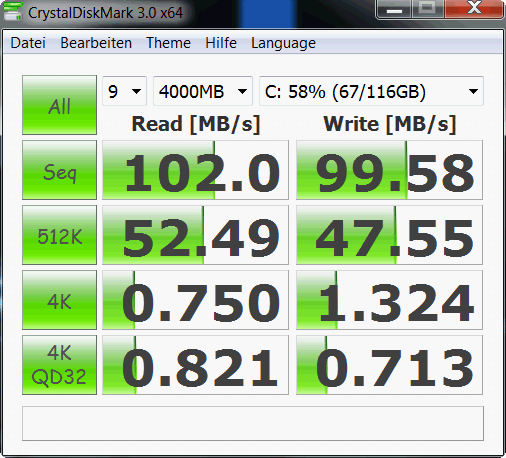Screen dimensions: 506x458
Task: Close the CrystalDiskMark window
Action: pyautogui.click(x=474, y=9)
